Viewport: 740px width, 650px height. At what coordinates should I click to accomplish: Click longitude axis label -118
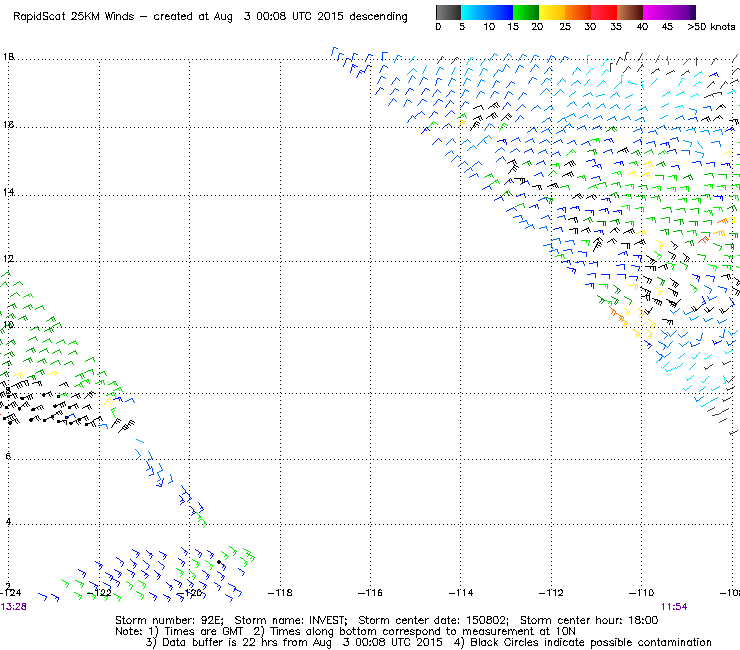(280, 592)
